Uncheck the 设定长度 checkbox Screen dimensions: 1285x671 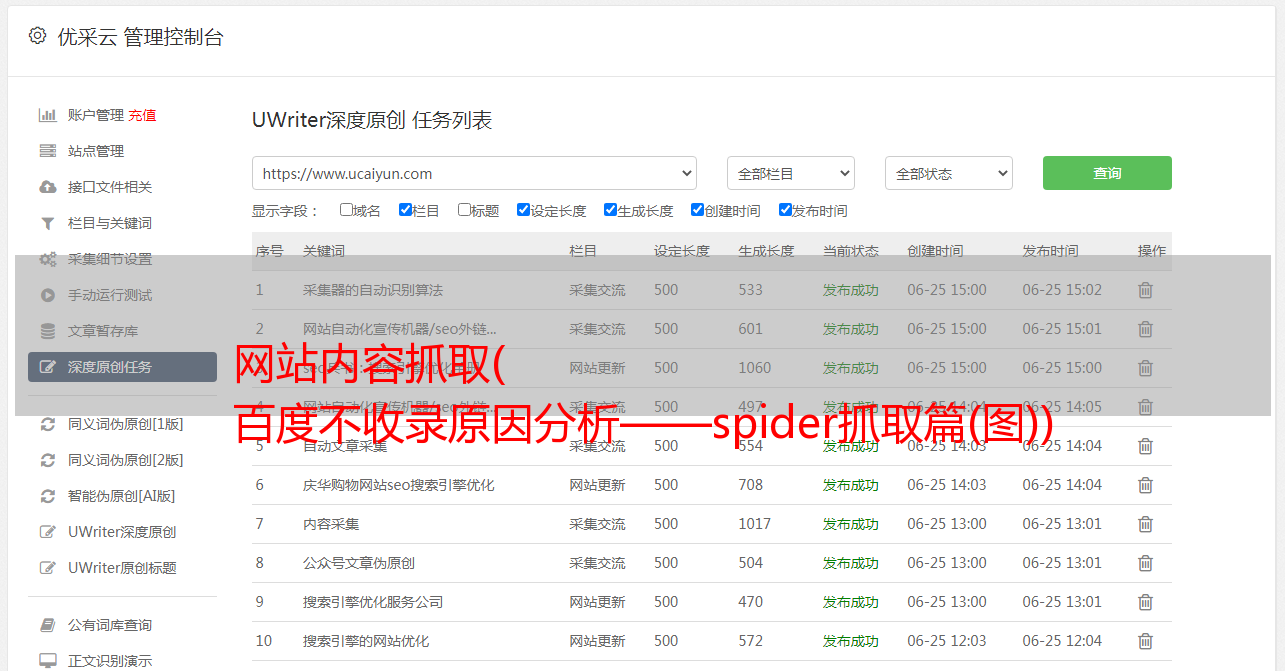pyautogui.click(x=523, y=210)
